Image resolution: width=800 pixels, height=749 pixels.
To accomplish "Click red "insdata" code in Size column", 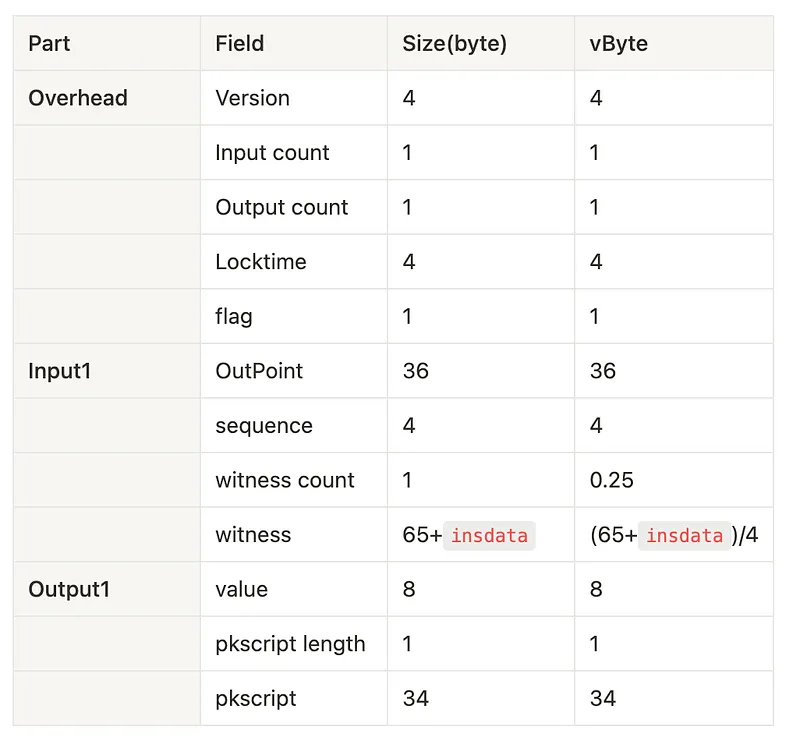I will (x=489, y=536).
